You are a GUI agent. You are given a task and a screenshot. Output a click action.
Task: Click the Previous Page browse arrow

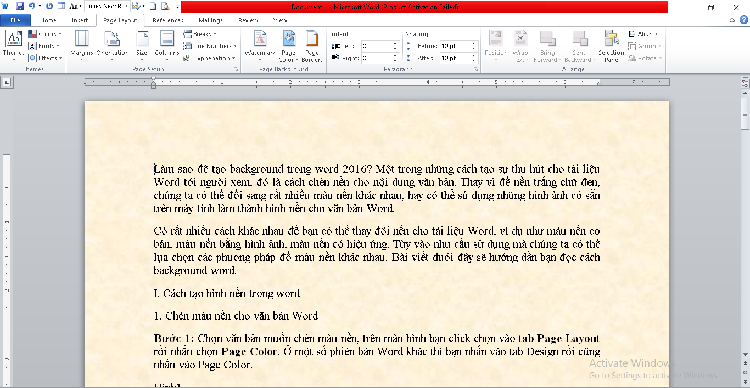(x=745, y=364)
